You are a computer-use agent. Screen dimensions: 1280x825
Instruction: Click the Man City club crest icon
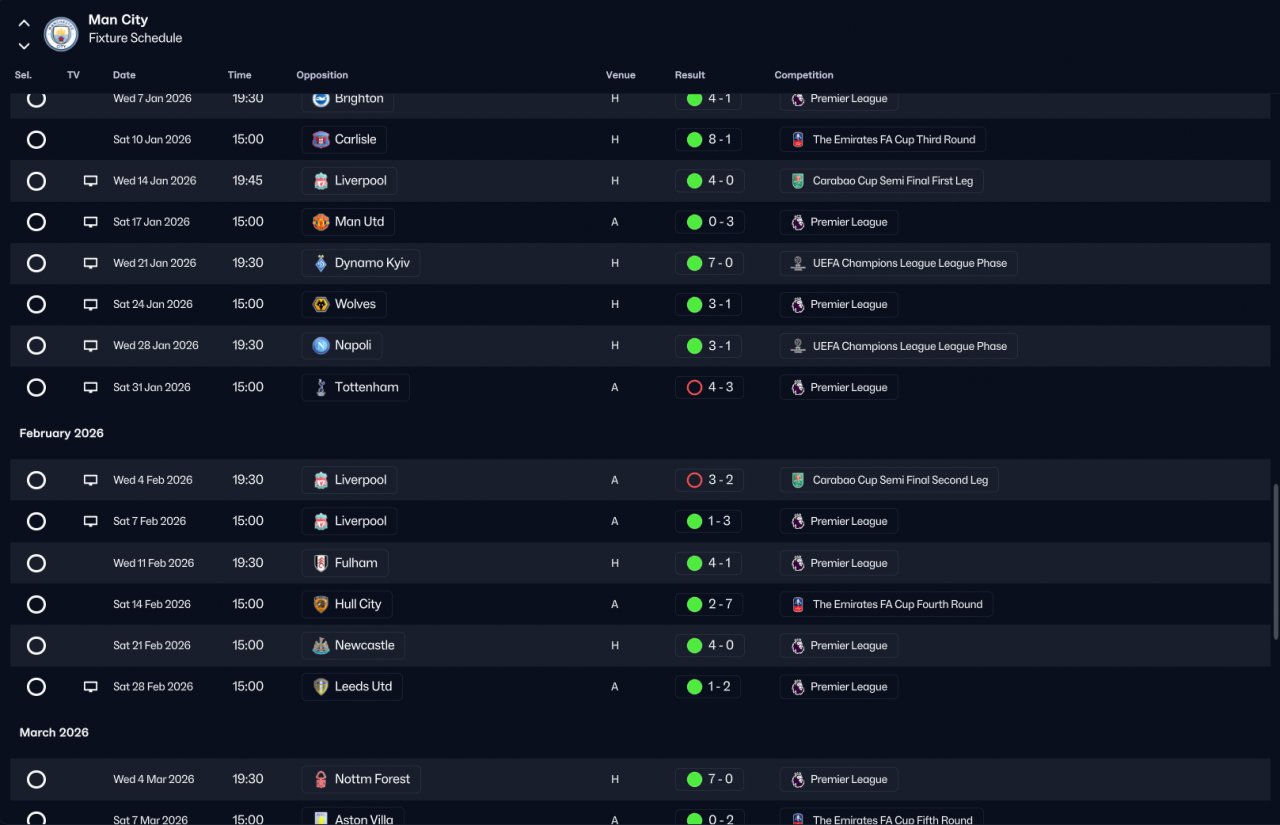[61, 34]
